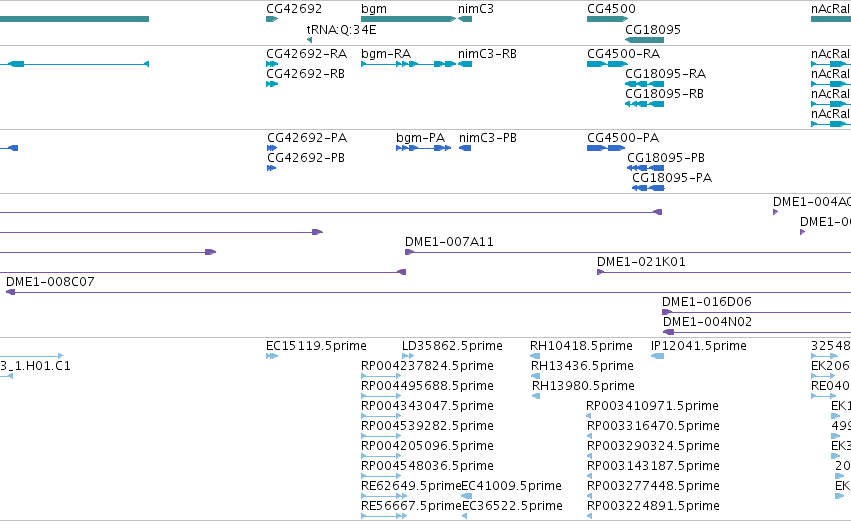Screen dimensions: 851x521
Task: Select the CG4500 gene label
Action: (x=611, y=9)
